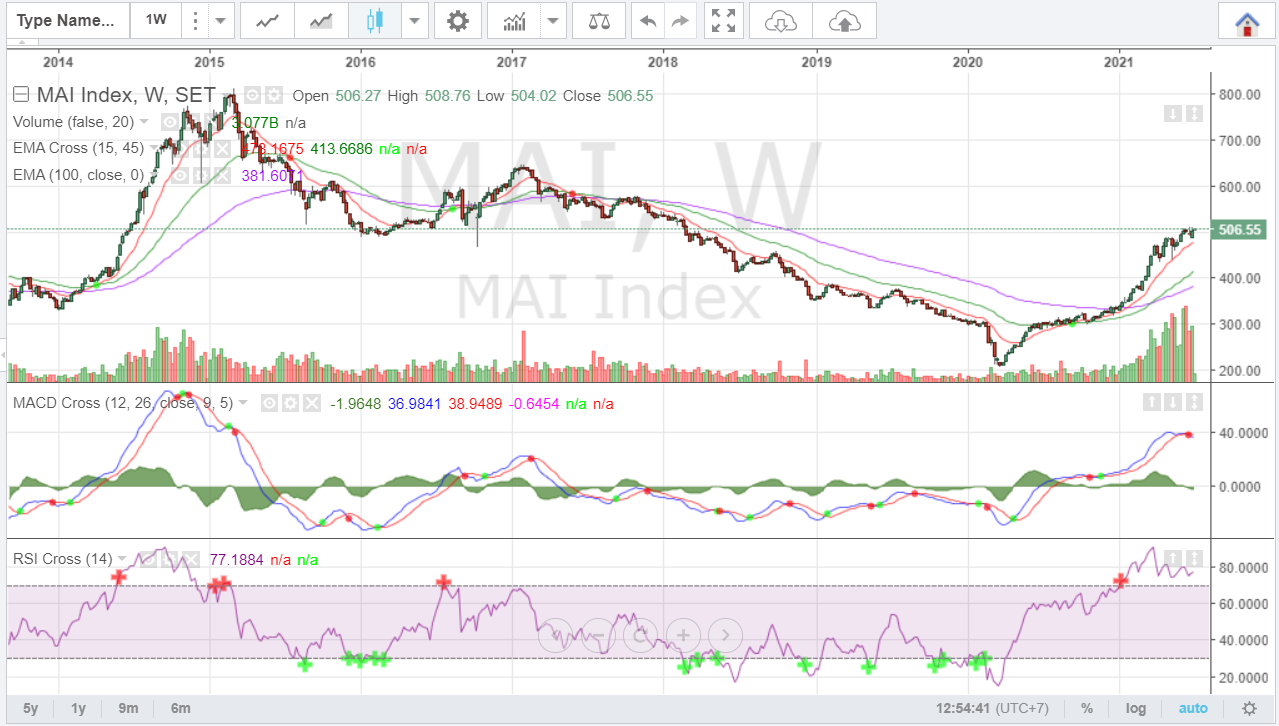Reset chart view circular navigation button
Image resolution: width=1279 pixels, height=726 pixels.
[640, 634]
